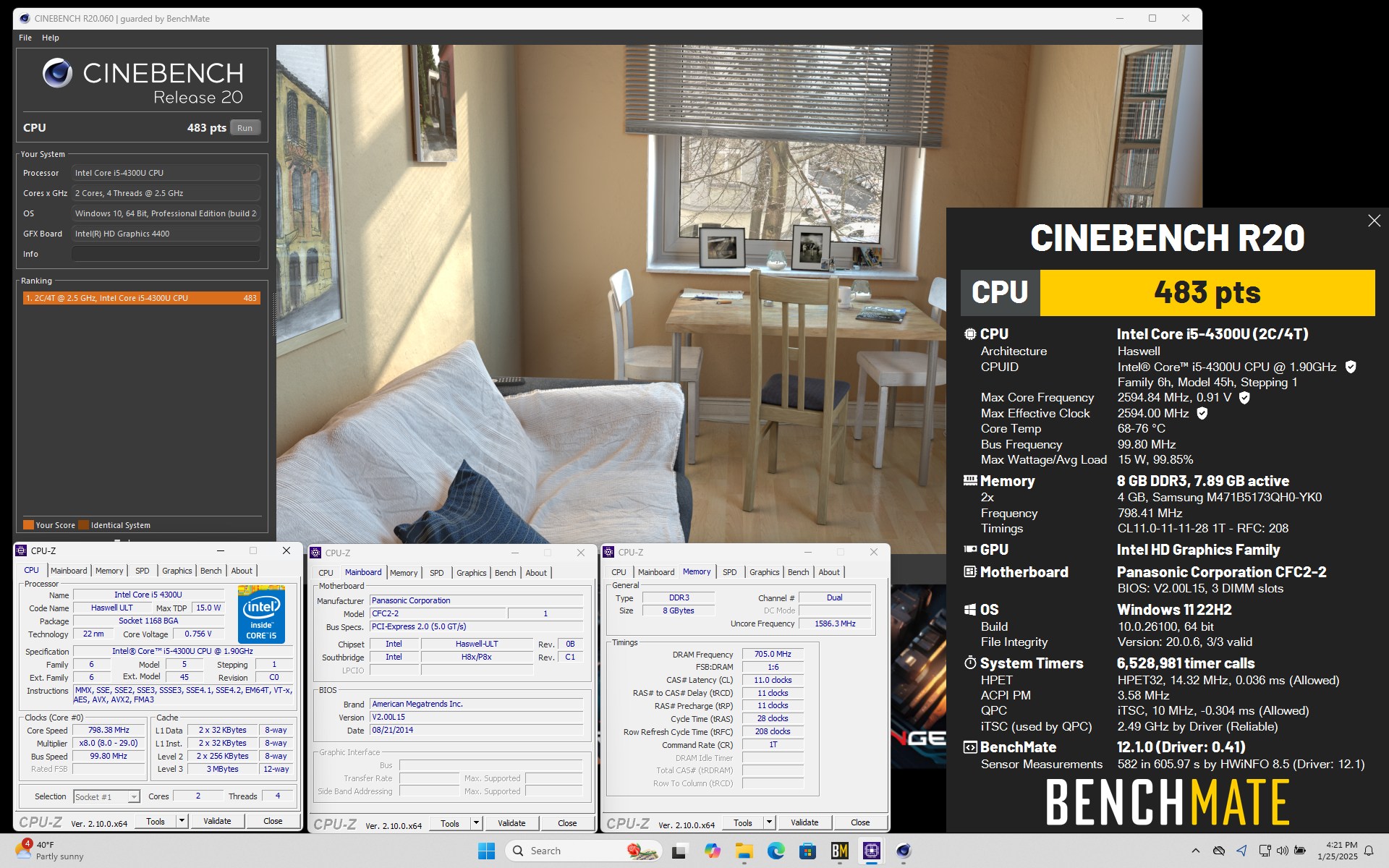
Task: Switch to Mainboard tab in first CPU-Z window
Action: click(x=69, y=571)
